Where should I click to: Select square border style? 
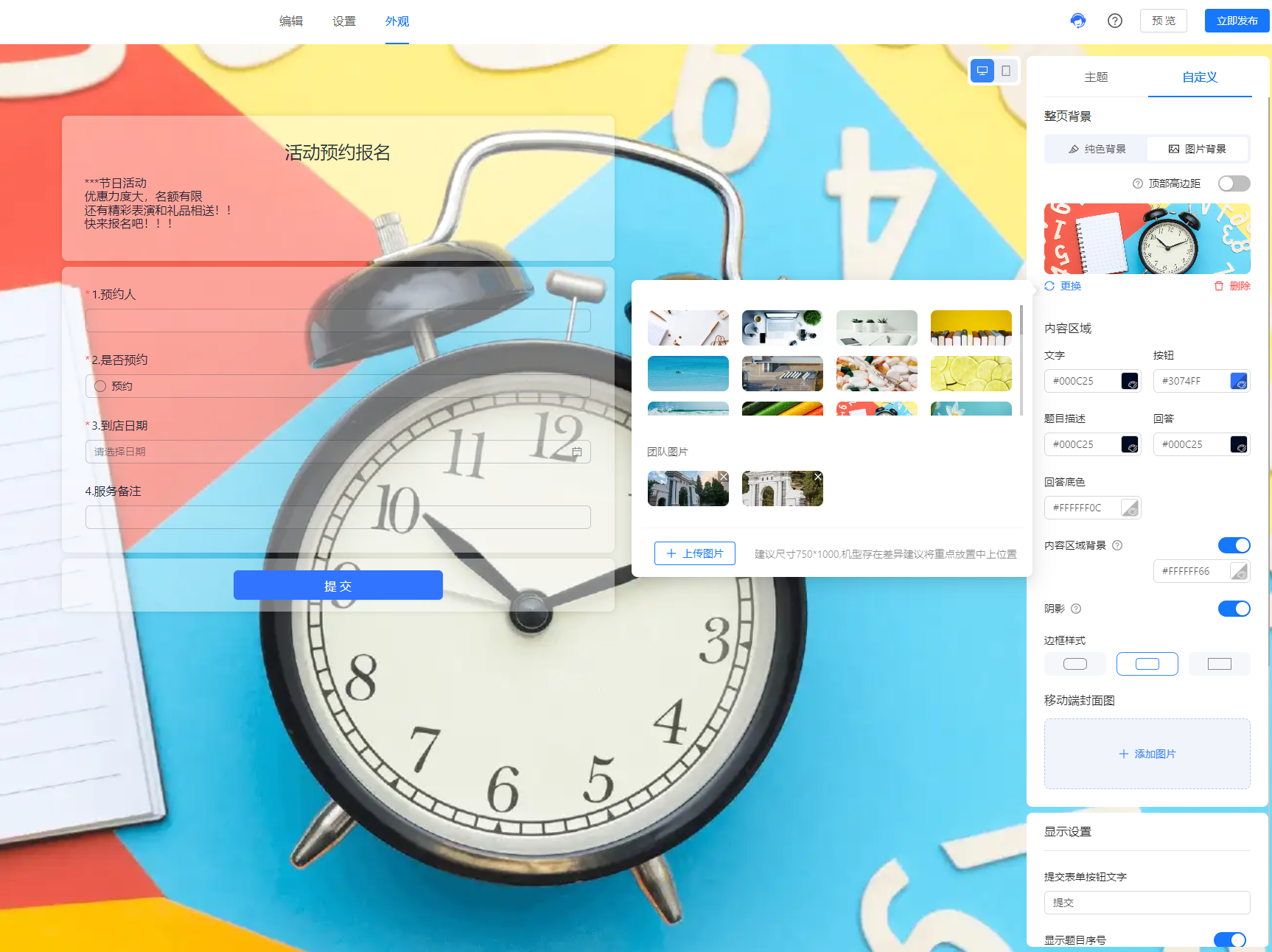click(1220, 664)
